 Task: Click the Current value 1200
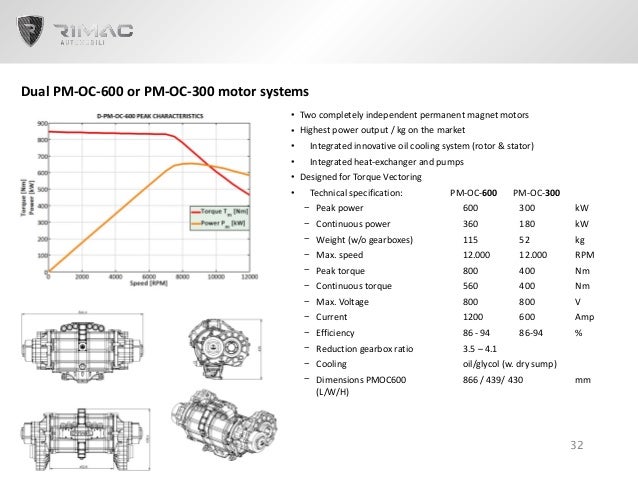pos(473,317)
